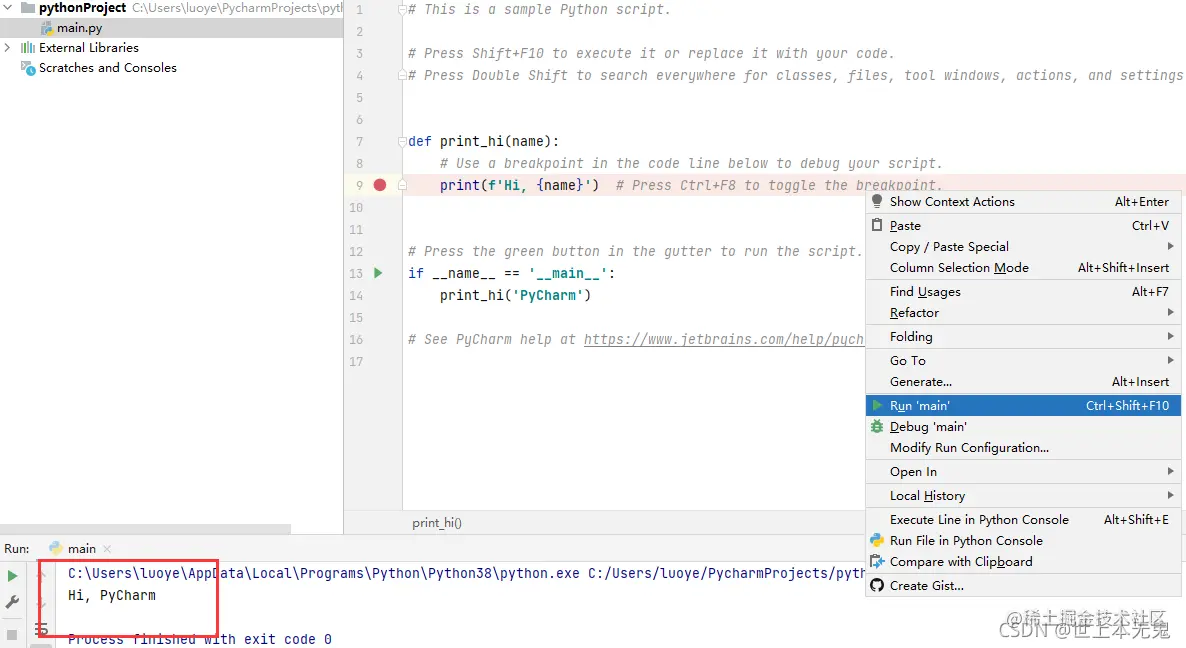Toggle the fold marker at line 1 comment
The width and height of the screenshot is (1186, 648).
[x=402, y=10]
